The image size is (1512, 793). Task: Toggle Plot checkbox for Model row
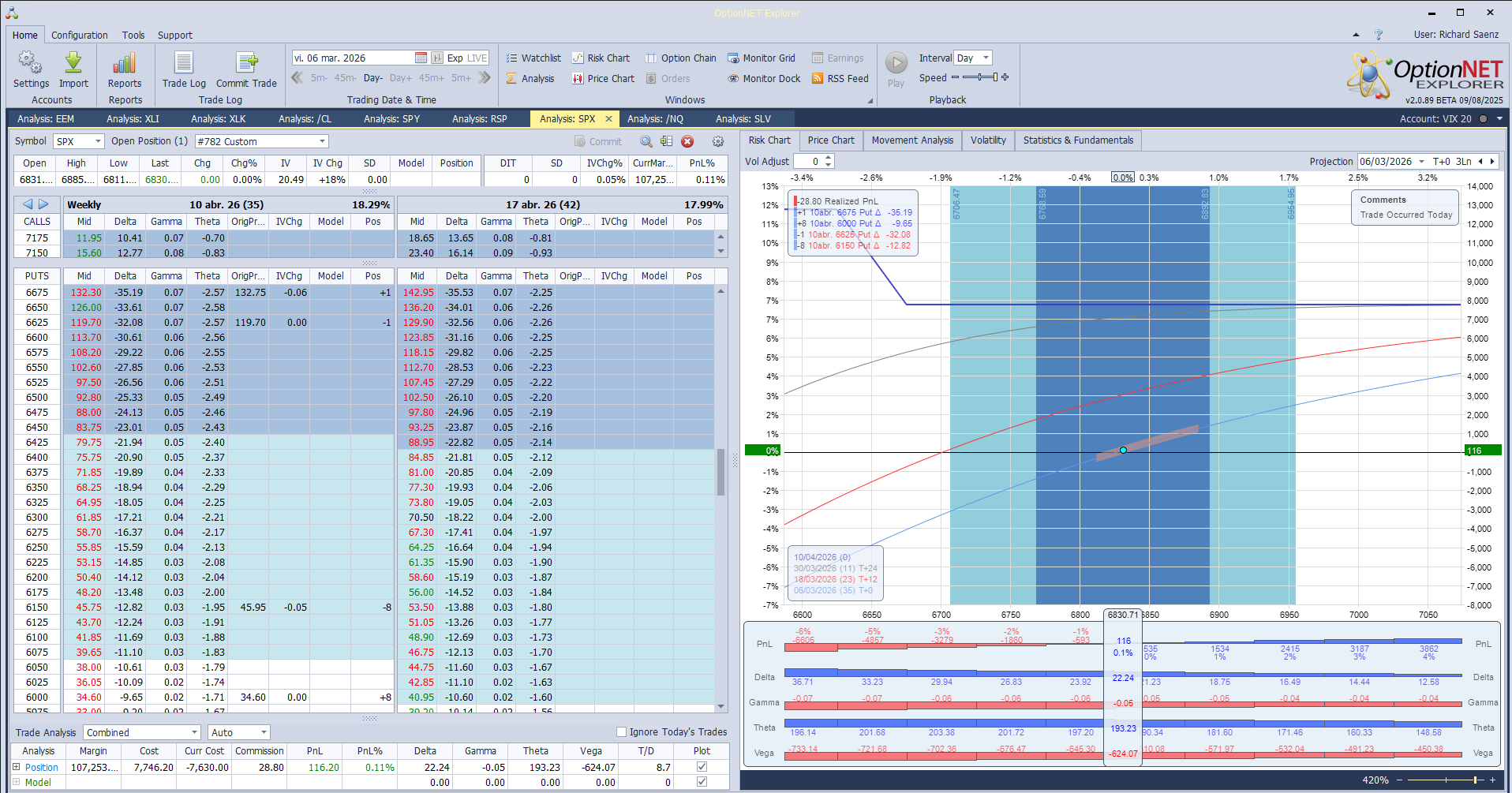coord(702,782)
